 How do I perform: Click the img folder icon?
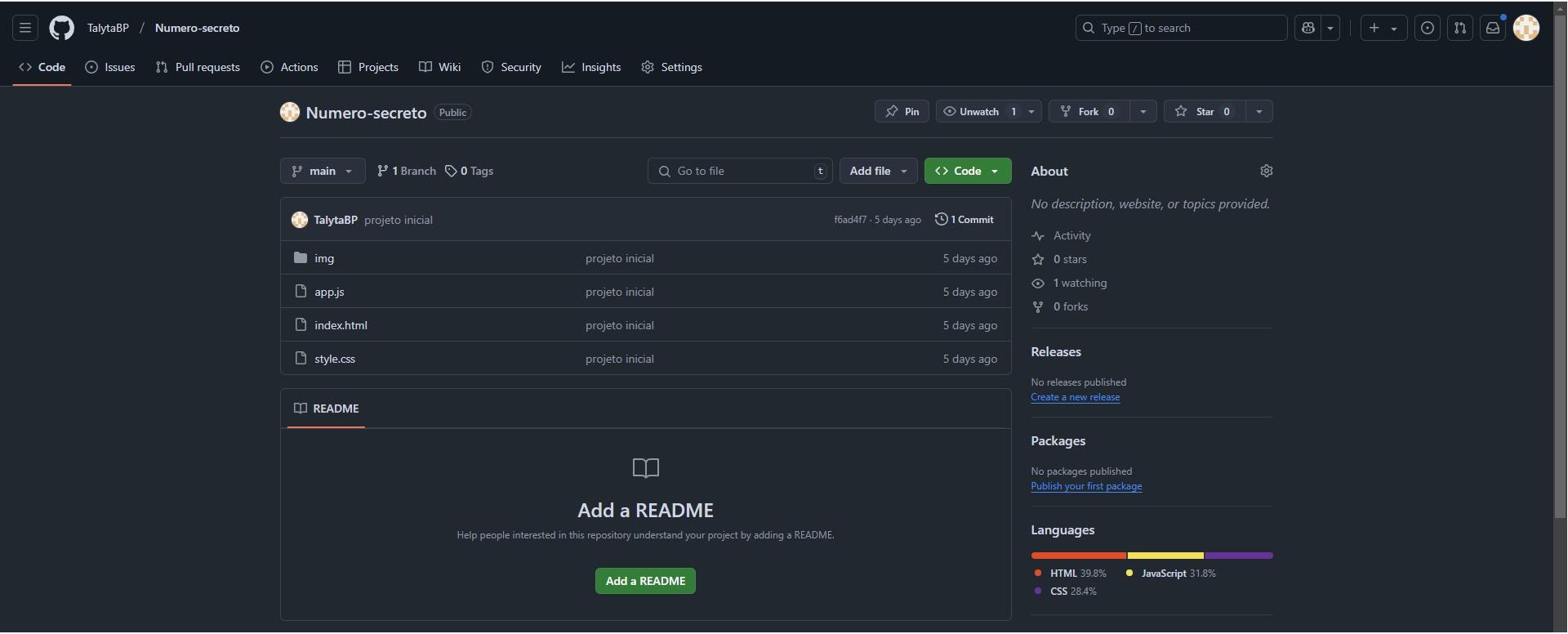point(301,258)
